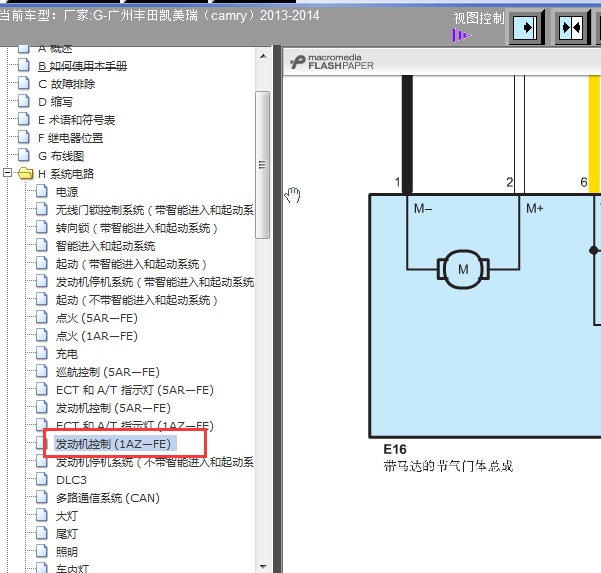Screen dimensions: 601x573
Task: Open B 如何使用本手册 page
Action: [x=82, y=66]
